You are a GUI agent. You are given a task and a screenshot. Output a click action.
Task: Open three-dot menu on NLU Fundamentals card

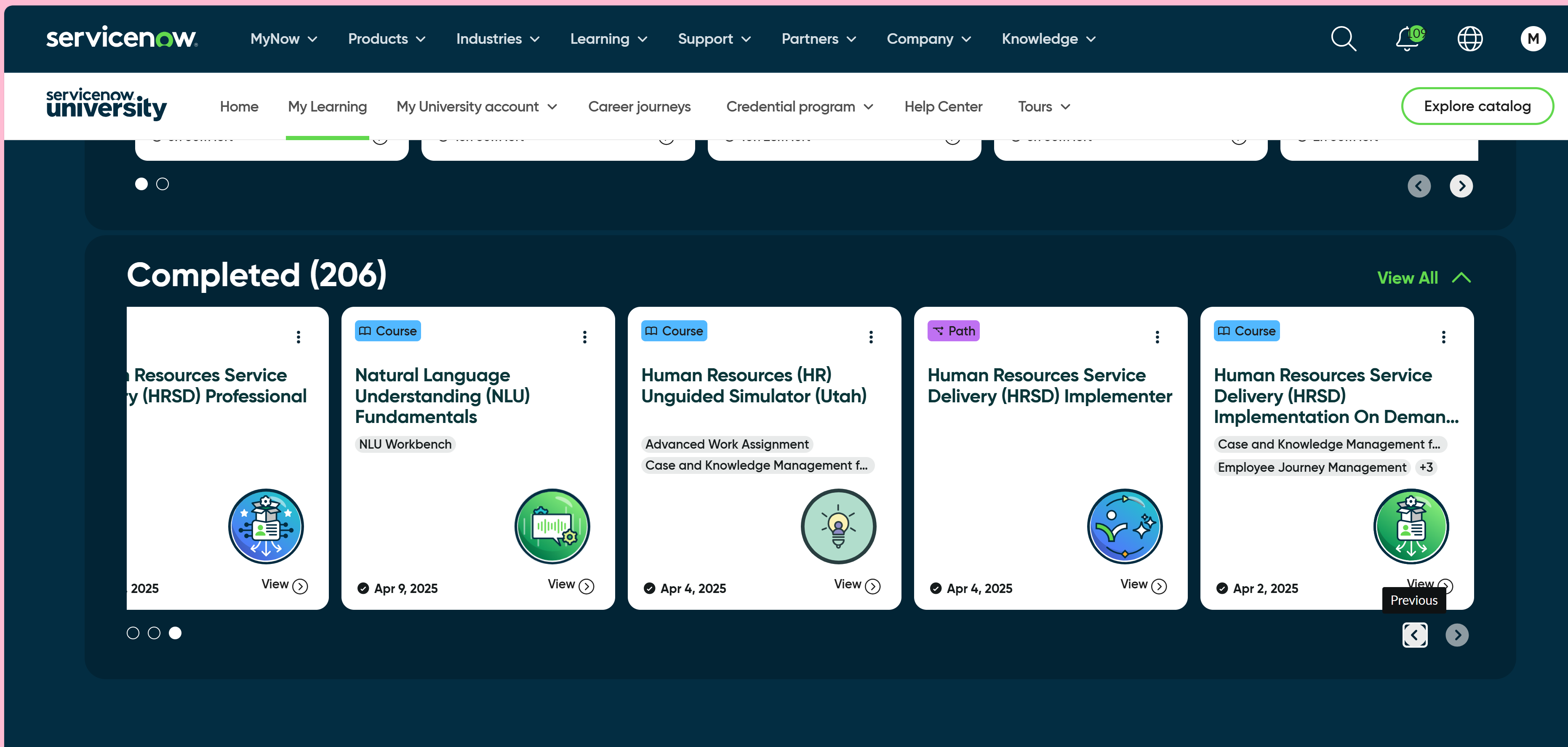click(x=584, y=337)
